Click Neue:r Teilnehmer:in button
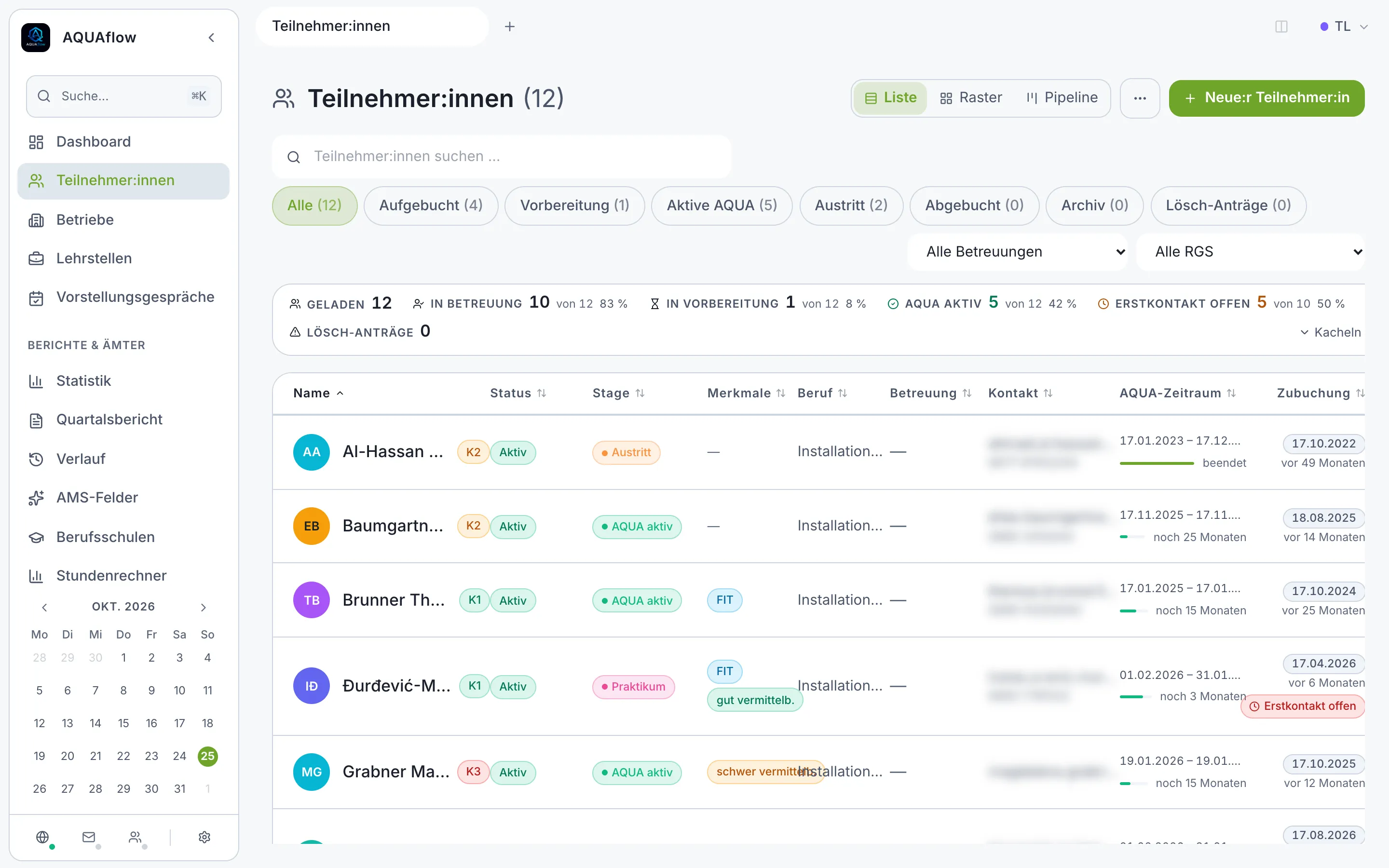Screen dimensions: 1389x868 coord(1266,98)
